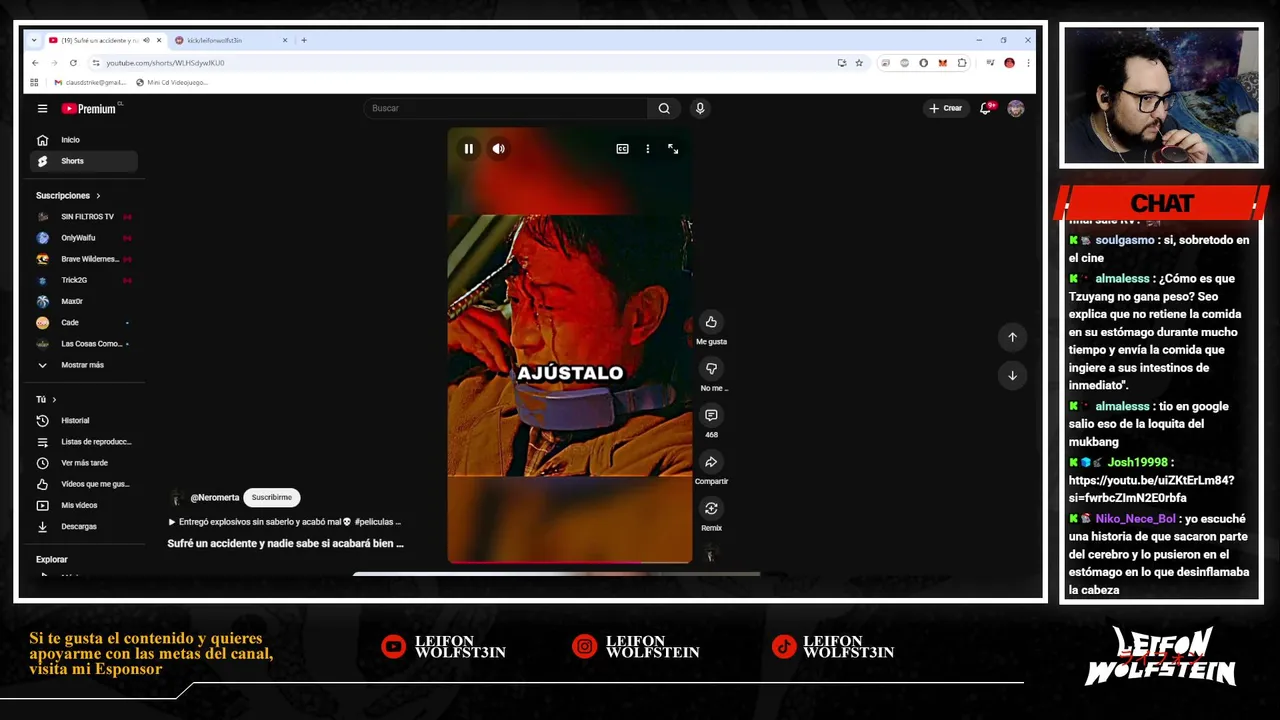Open Las Cosas Como subscription
Image resolution: width=1280 pixels, height=720 pixels.
pyautogui.click(x=83, y=344)
